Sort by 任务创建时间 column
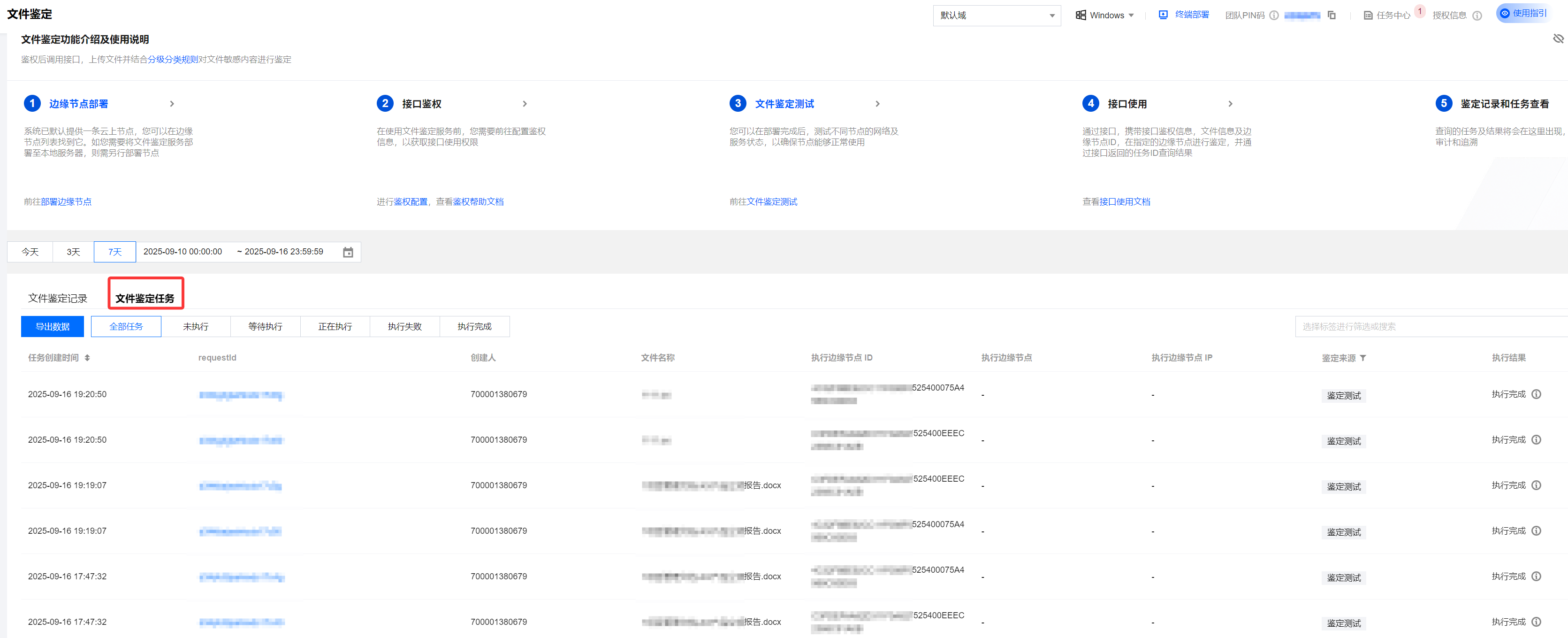Screen dimensions: 1568x638 coord(87,358)
